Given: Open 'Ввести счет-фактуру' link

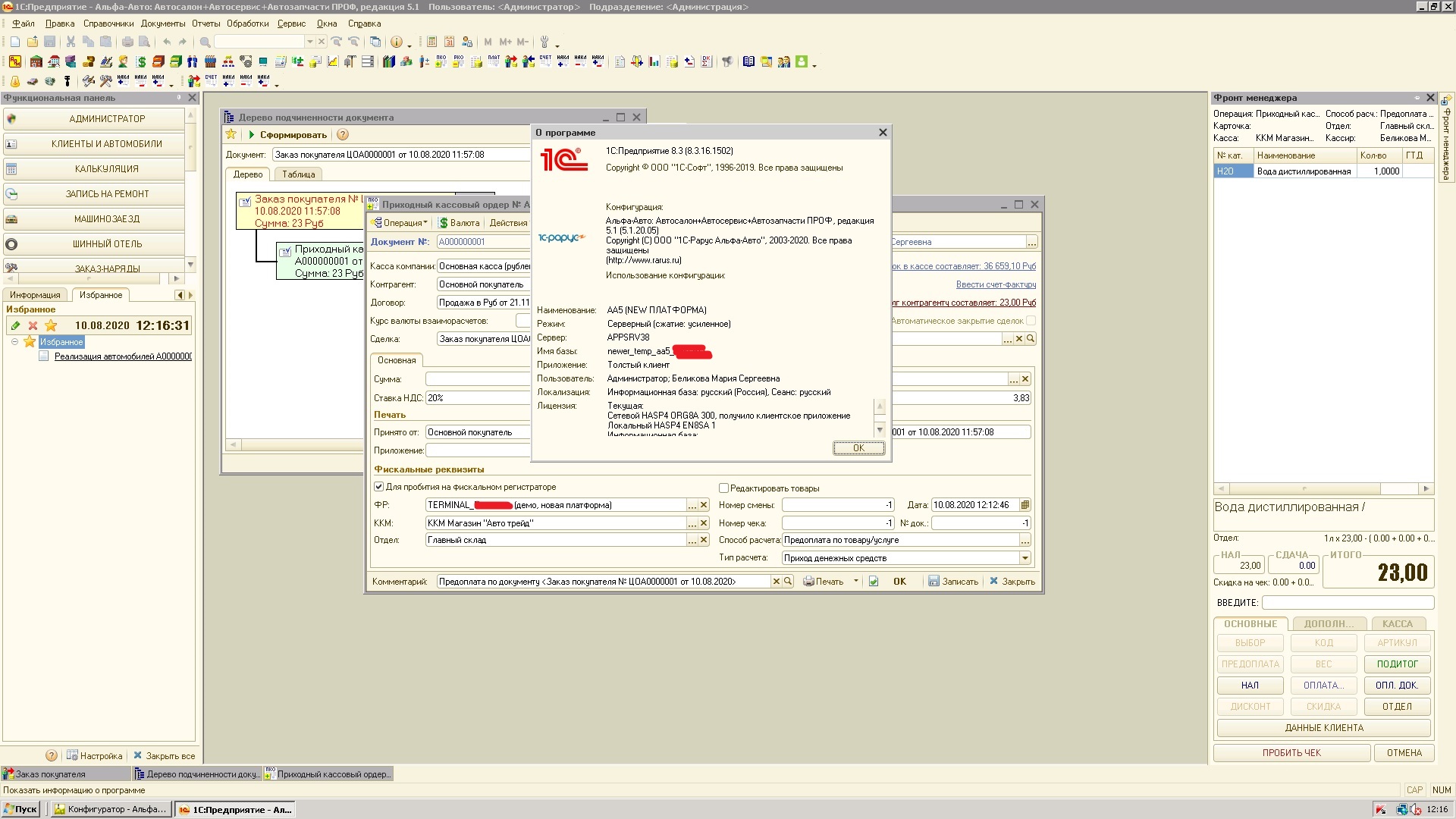Looking at the screenshot, I should 996,284.
